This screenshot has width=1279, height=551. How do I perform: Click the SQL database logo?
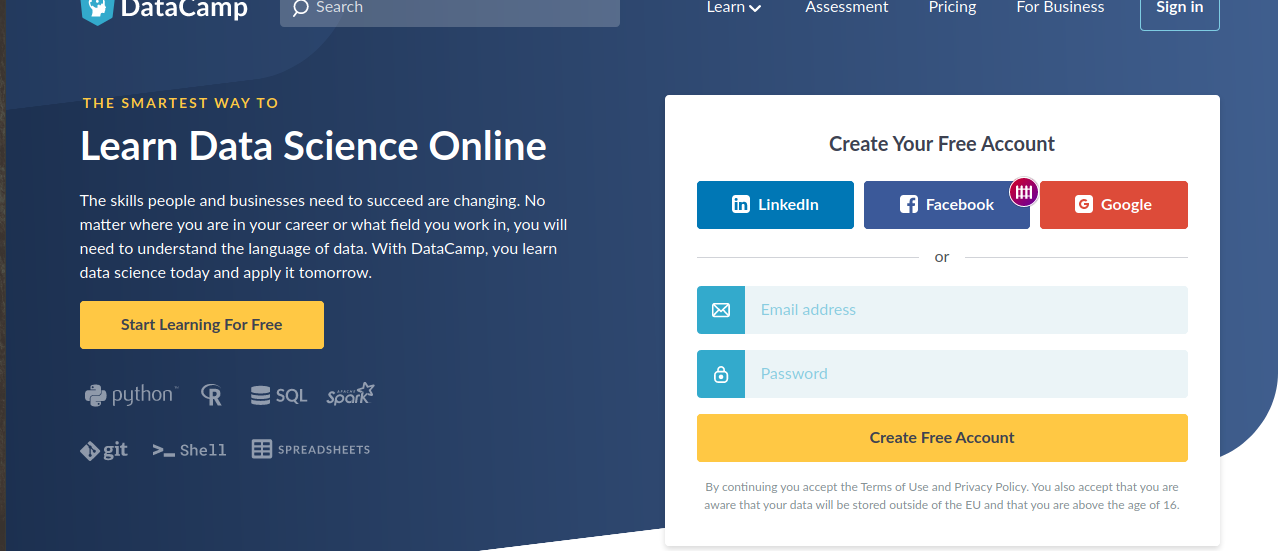coord(279,396)
